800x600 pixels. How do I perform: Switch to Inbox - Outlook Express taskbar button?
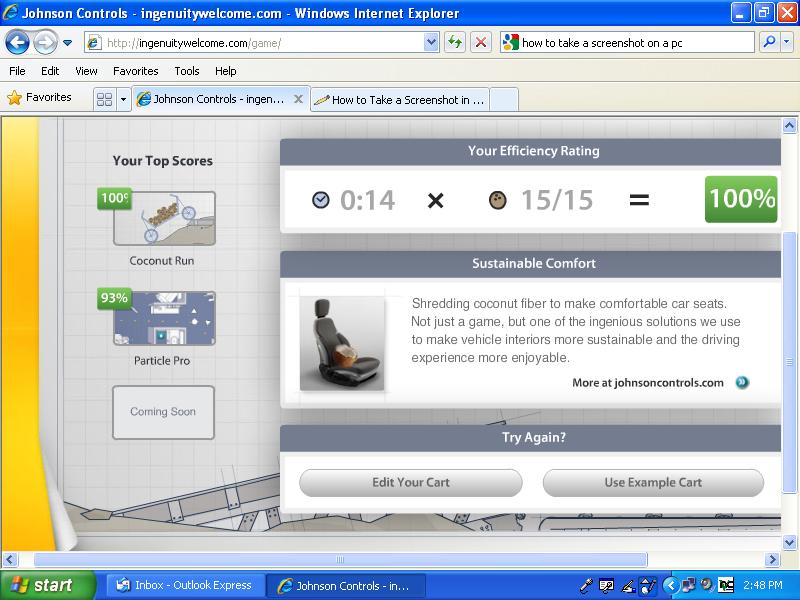click(185, 585)
